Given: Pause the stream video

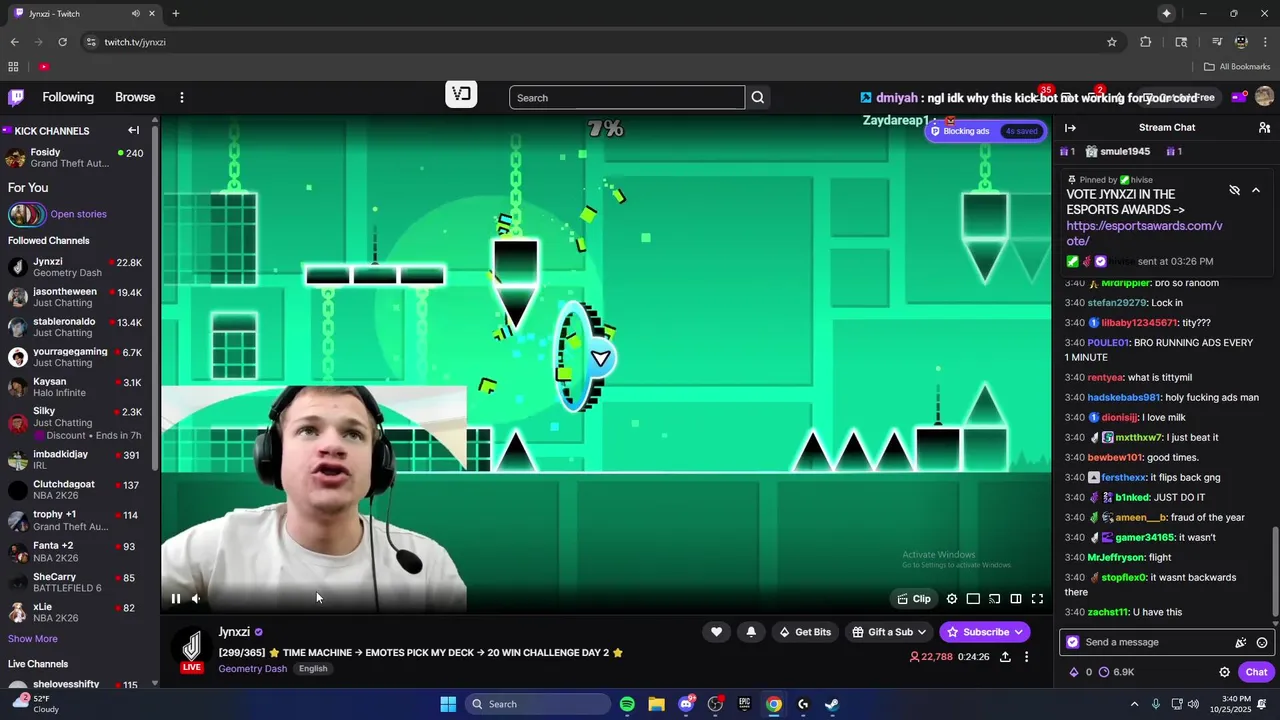Looking at the screenshot, I should 176,599.
